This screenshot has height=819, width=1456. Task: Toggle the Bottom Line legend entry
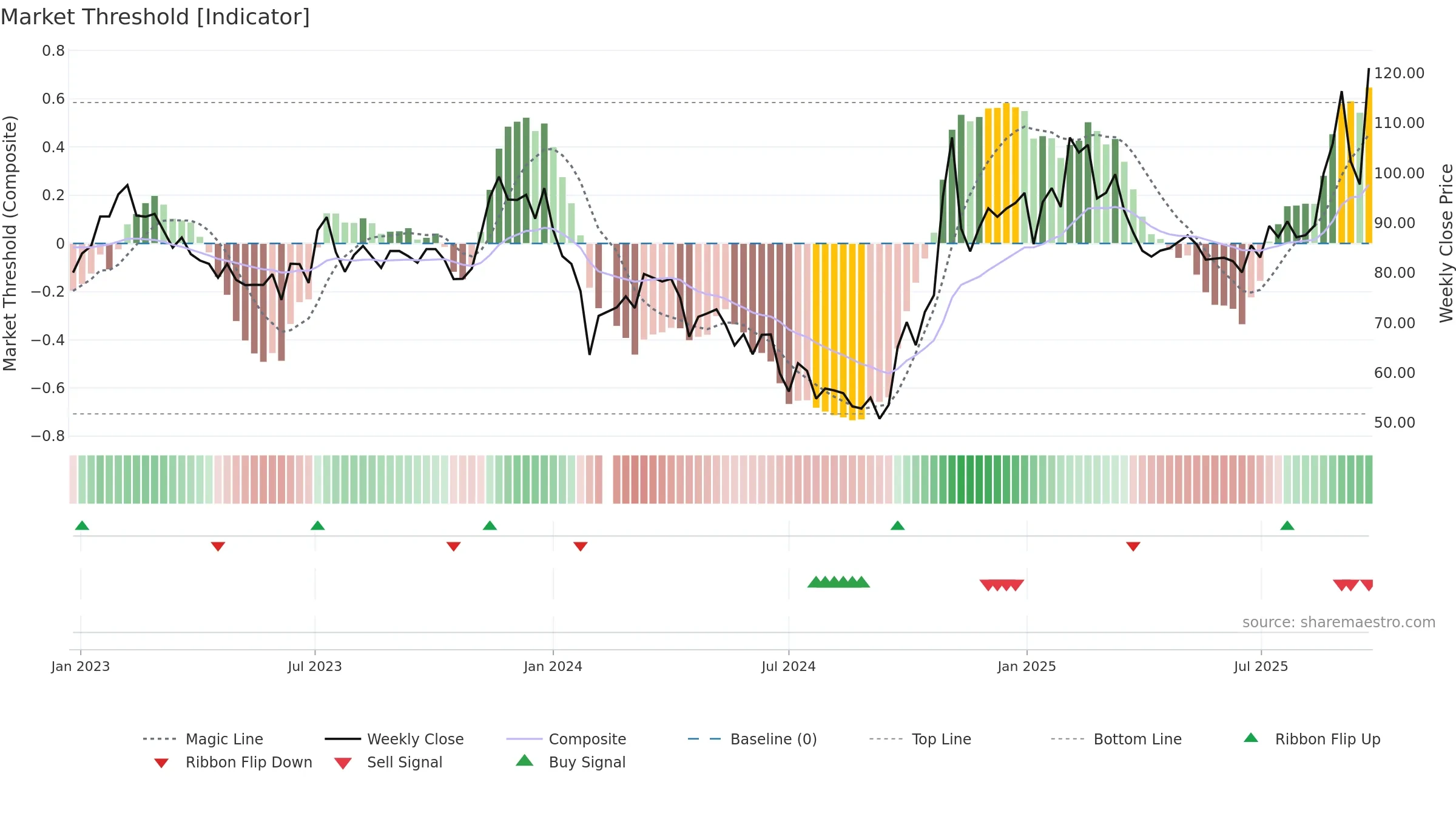click(x=1116, y=739)
